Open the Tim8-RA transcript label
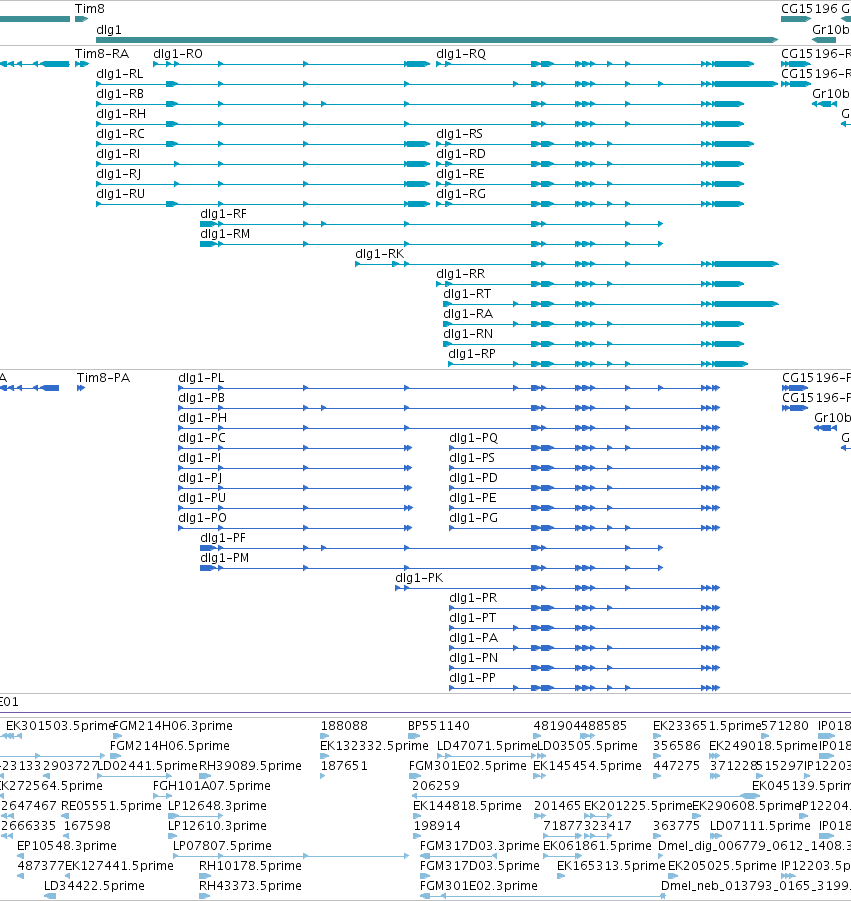851x901 pixels. 102,54
